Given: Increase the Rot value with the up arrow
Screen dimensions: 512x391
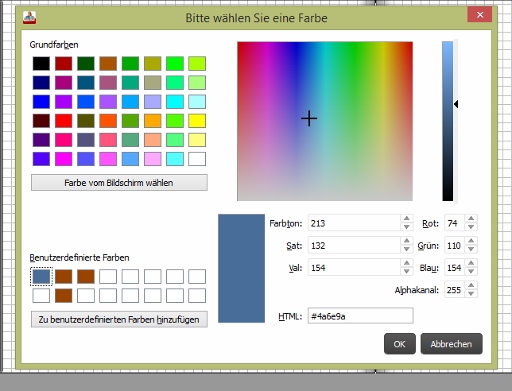Looking at the screenshot, I should pyautogui.click(x=471, y=219).
